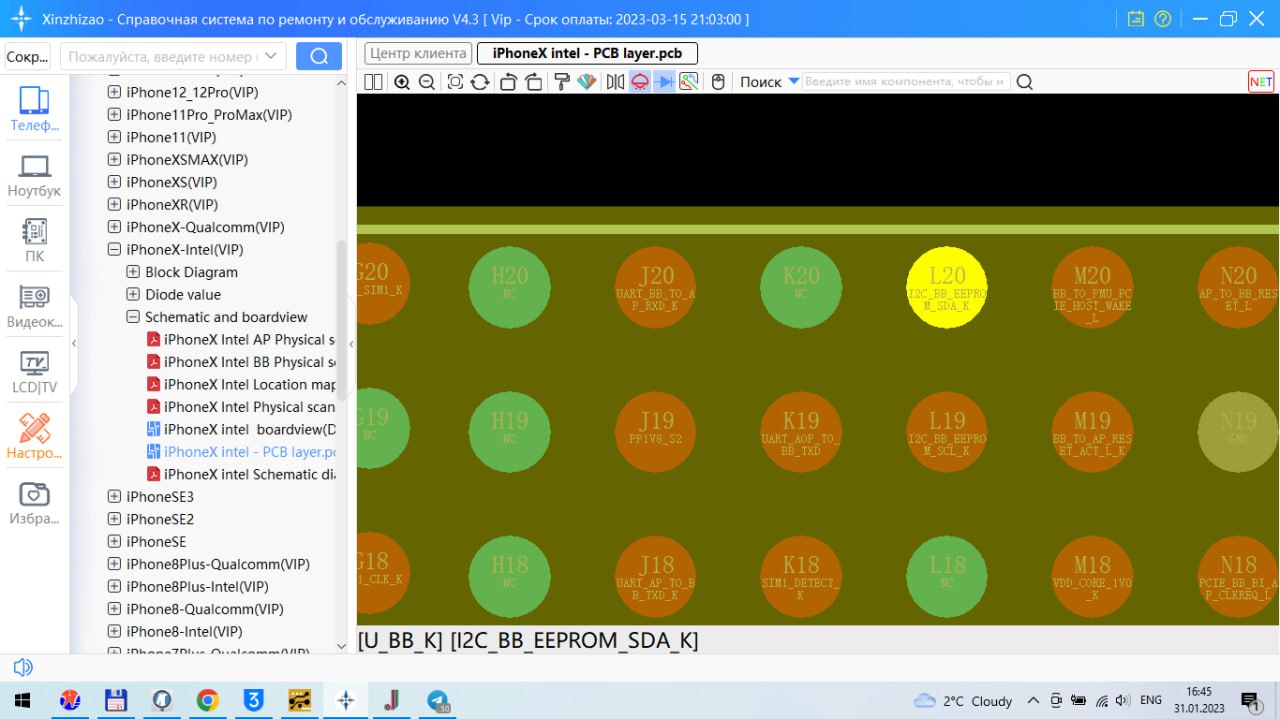The height and width of the screenshot is (719, 1280).
Task: Expand the Diode value node
Action: 133,295
